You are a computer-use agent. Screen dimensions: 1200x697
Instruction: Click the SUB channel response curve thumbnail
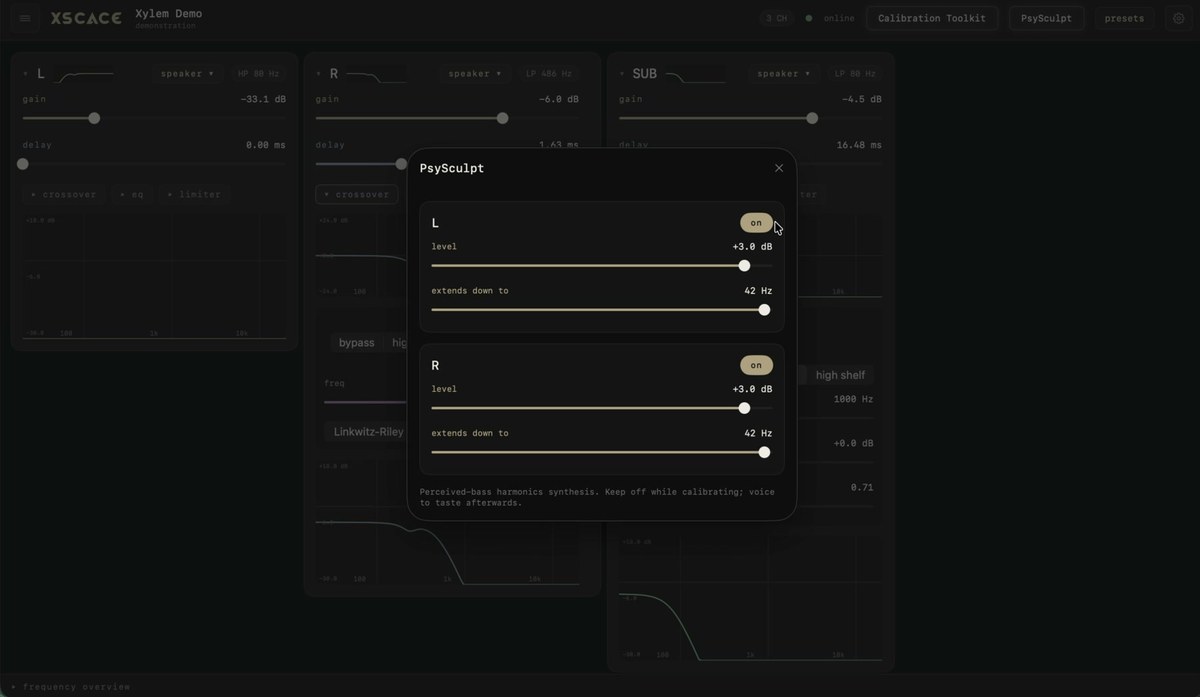[695, 74]
